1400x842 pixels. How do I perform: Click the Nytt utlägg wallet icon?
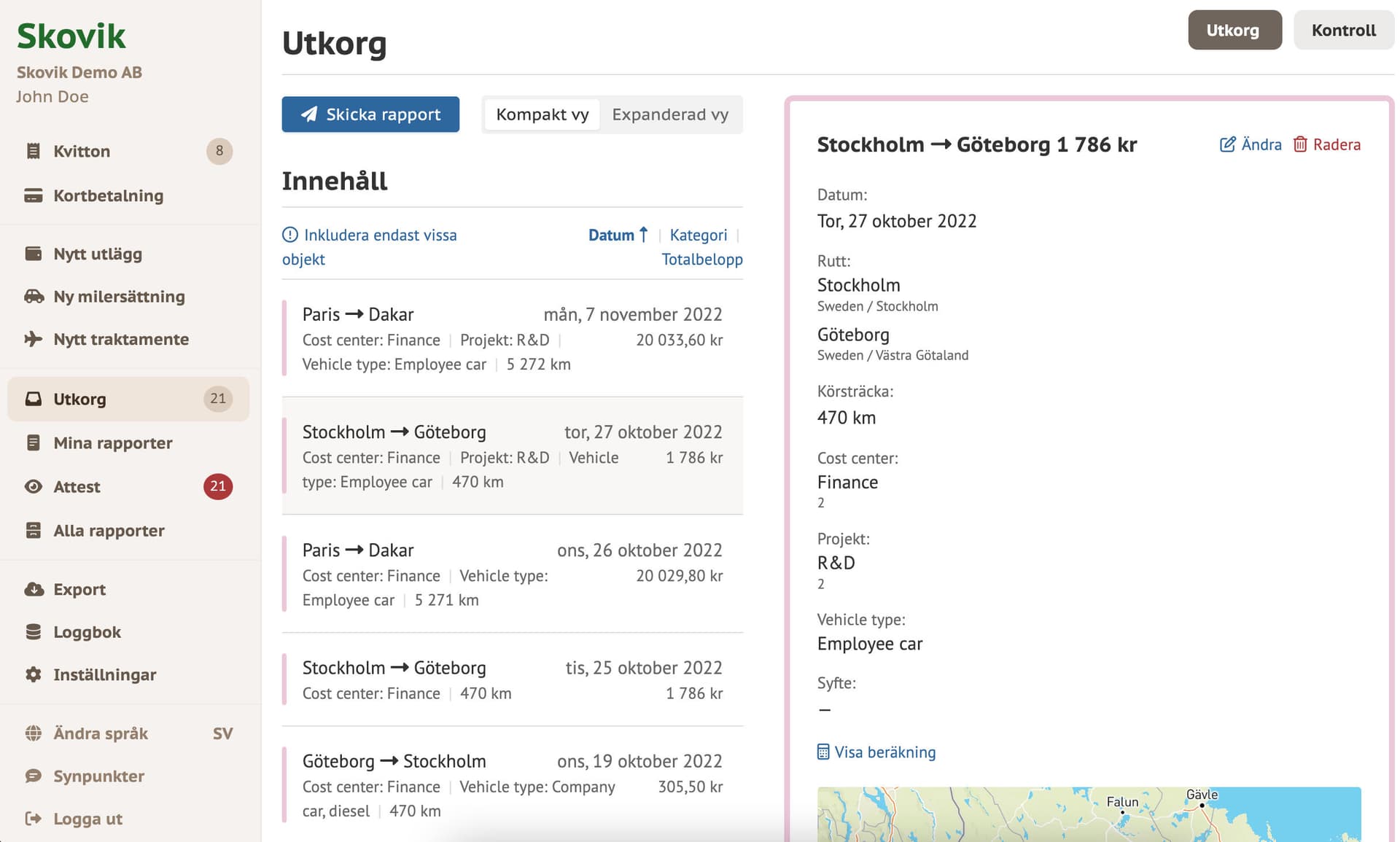point(33,254)
